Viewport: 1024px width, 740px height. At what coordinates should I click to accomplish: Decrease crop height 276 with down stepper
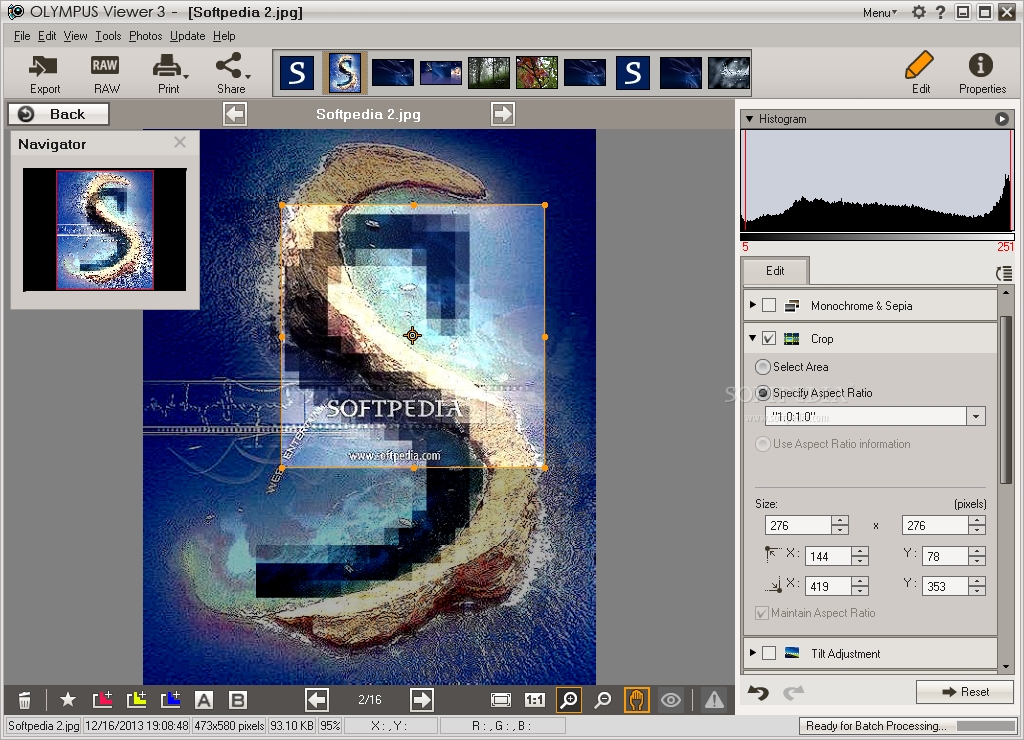pyautogui.click(x=977, y=530)
